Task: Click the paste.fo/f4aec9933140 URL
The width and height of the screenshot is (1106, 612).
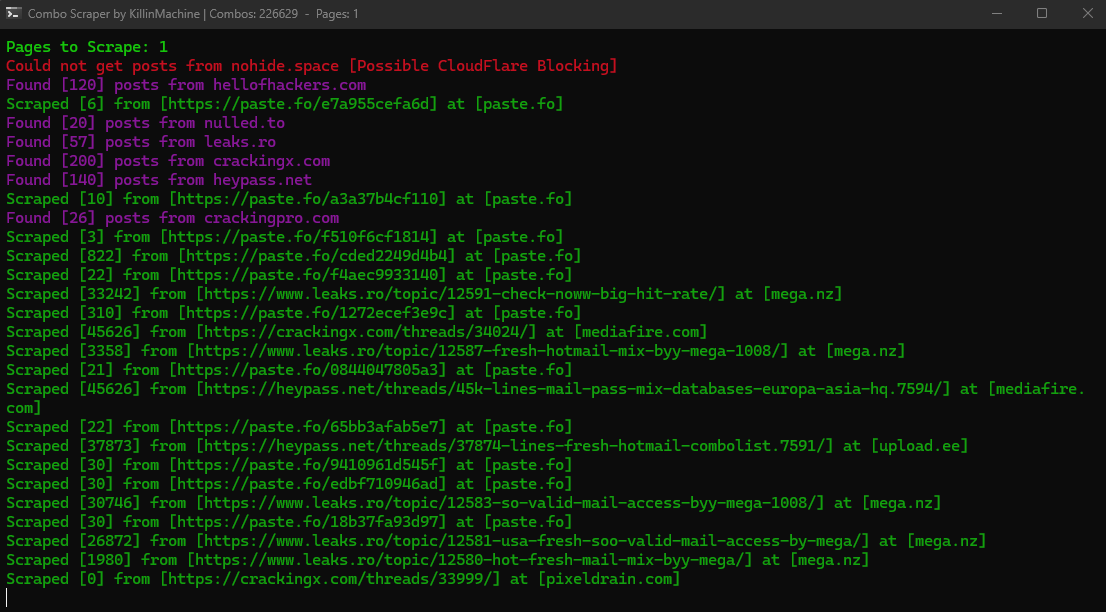Action: [x=308, y=275]
